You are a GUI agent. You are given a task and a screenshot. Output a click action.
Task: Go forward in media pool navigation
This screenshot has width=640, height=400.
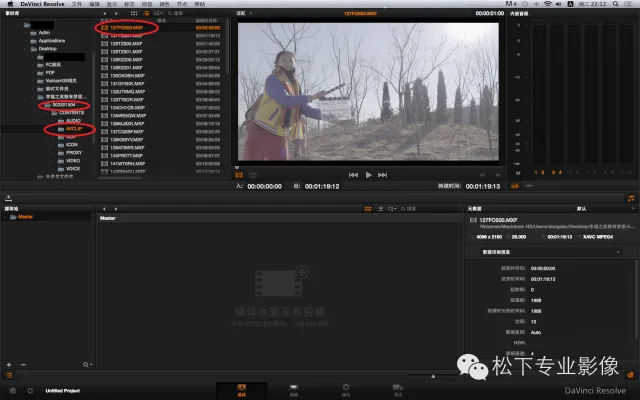(x=116, y=209)
